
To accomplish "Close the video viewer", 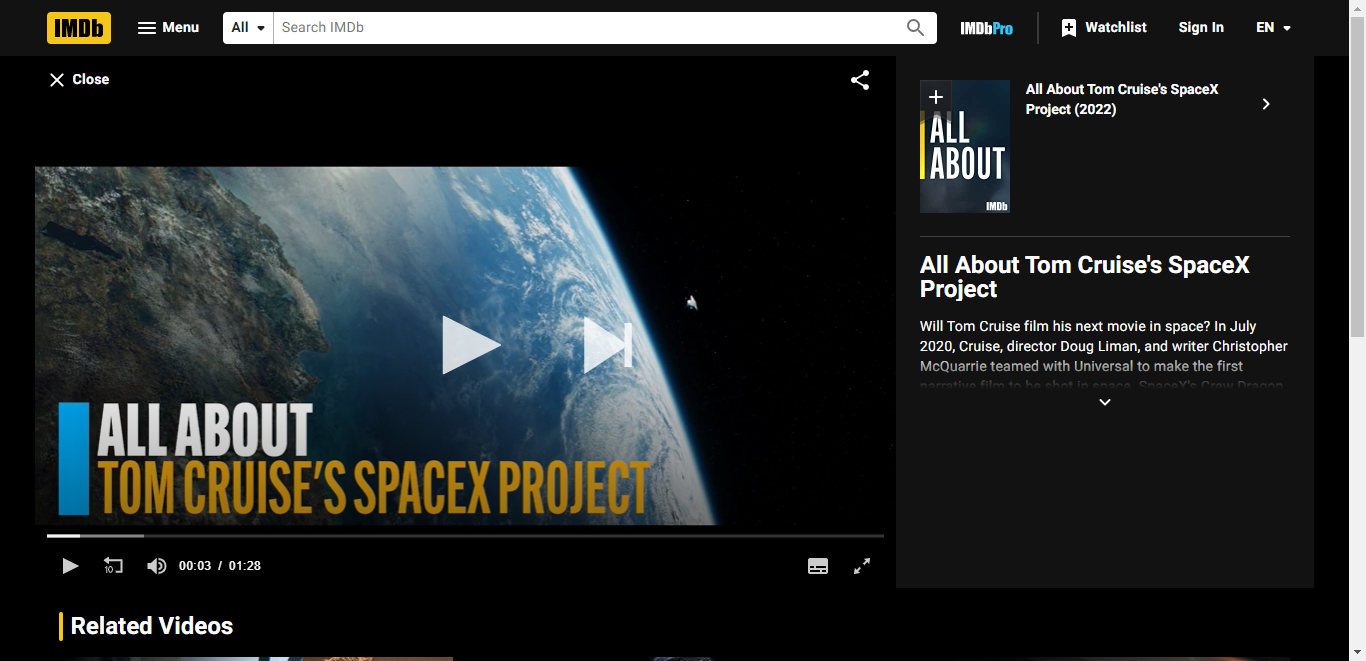I will pos(79,80).
